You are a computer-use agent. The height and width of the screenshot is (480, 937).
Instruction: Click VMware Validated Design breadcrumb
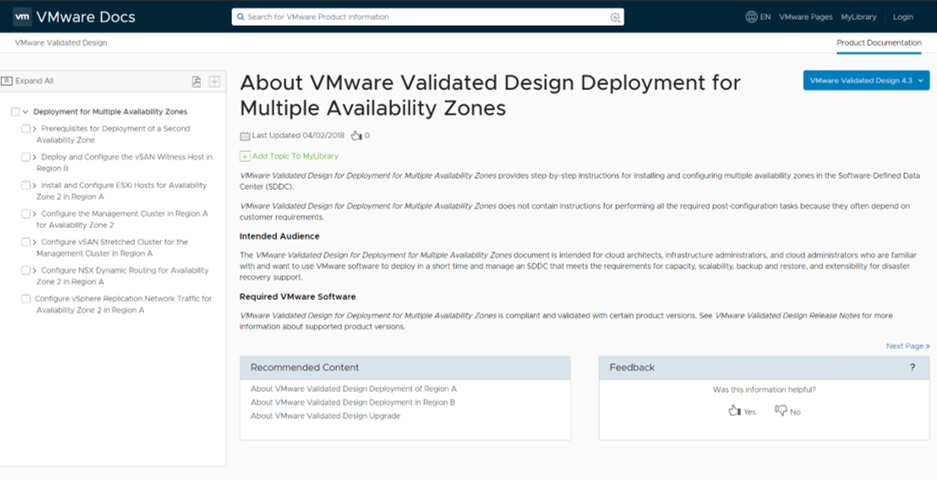[x=61, y=43]
